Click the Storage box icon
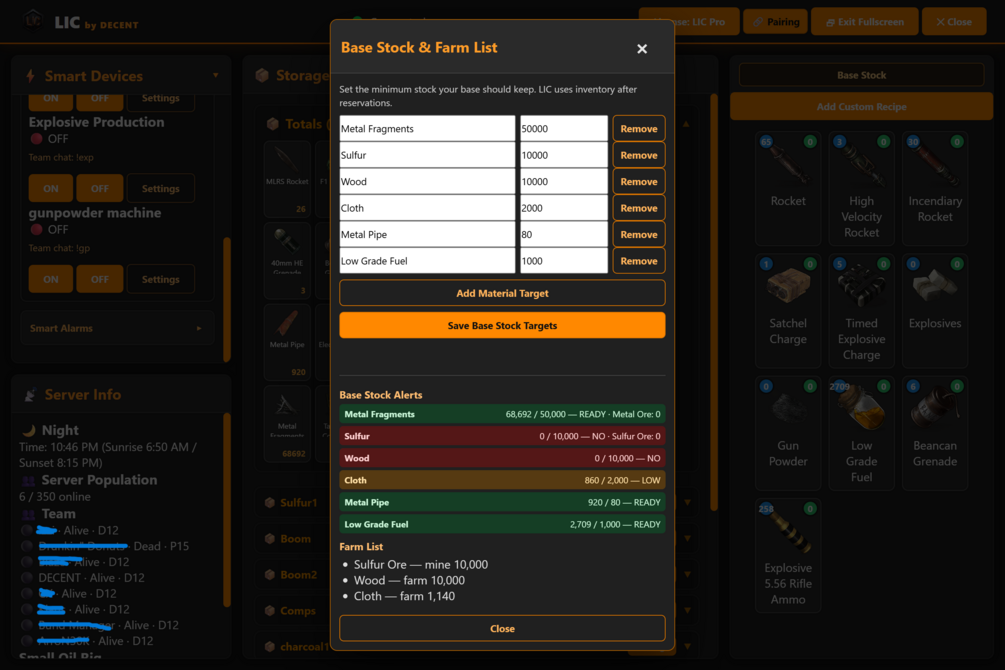Viewport: 1005px width, 670px height. (262, 76)
